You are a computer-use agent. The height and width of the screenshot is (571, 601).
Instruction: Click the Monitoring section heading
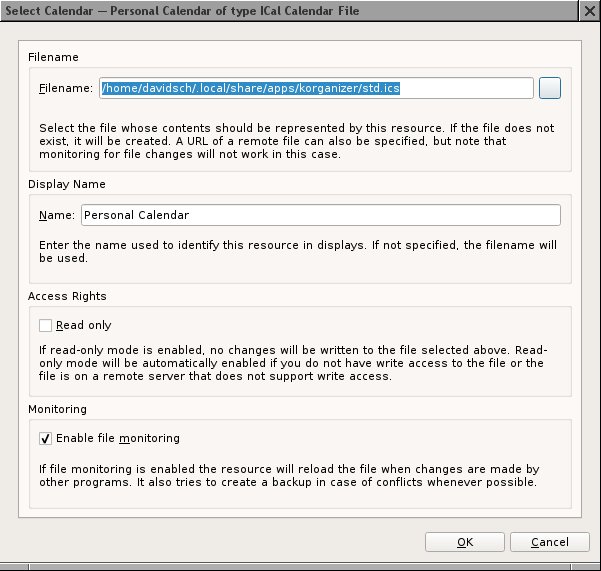coord(57,409)
